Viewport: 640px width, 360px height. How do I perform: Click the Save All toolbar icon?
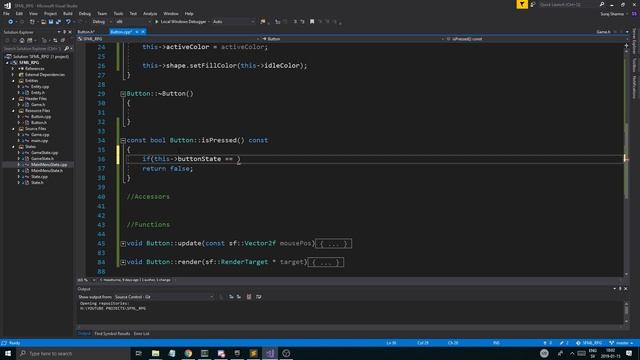[x=58, y=22]
